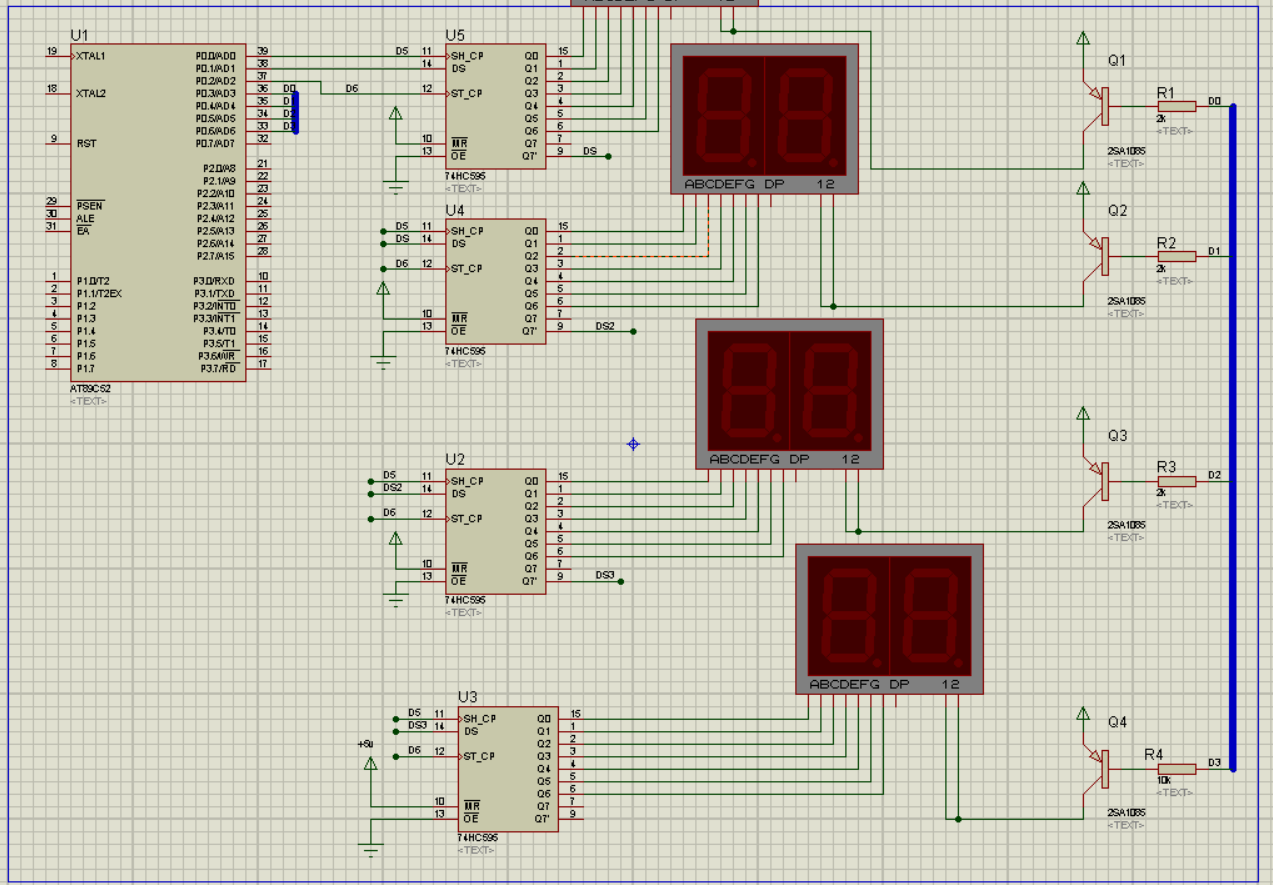The height and width of the screenshot is (885, 1273).
Task: Select the U3 74HC595 shift register
Action: [507, 768]
